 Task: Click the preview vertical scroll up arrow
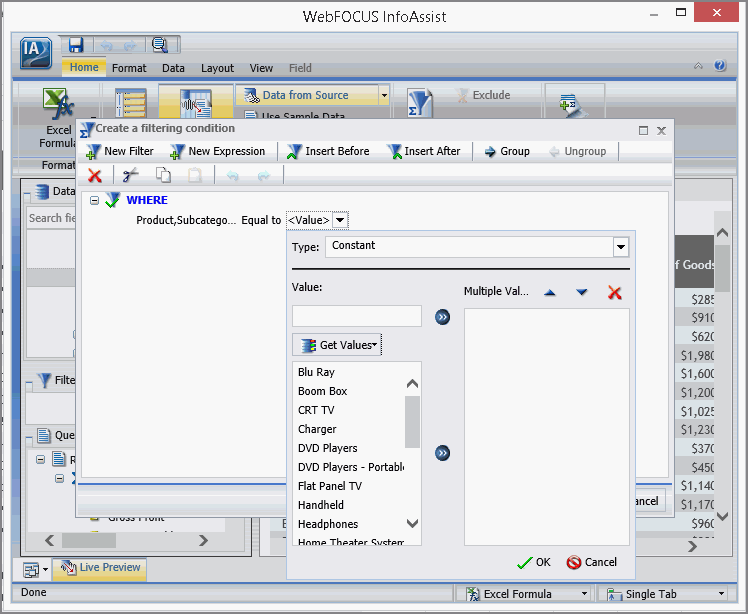tap(722, 233)
